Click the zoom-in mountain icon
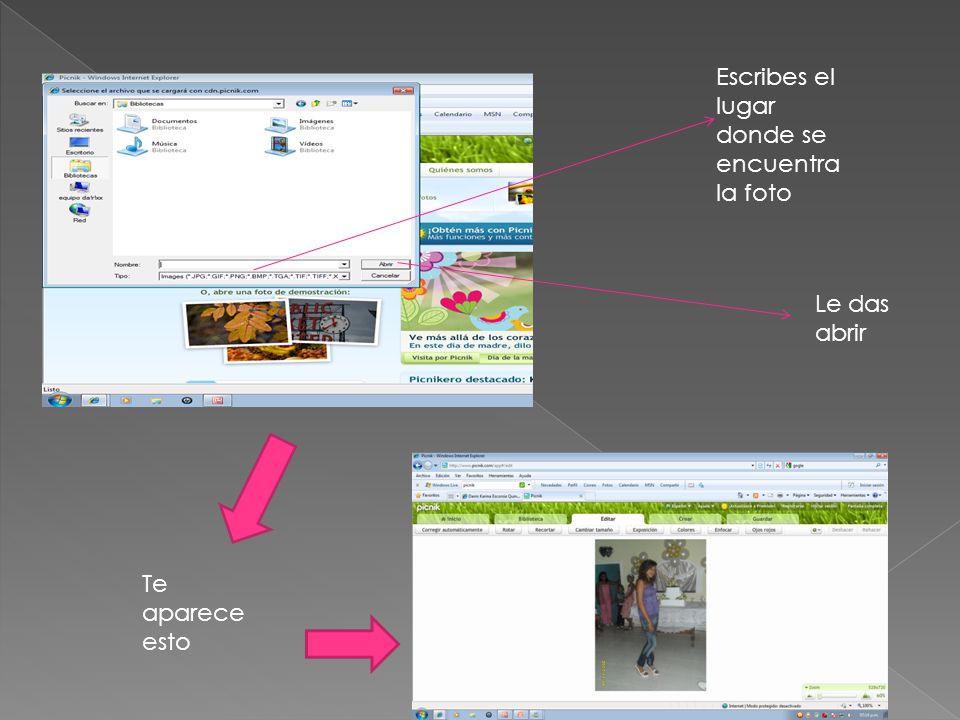 tap(866, 696)
